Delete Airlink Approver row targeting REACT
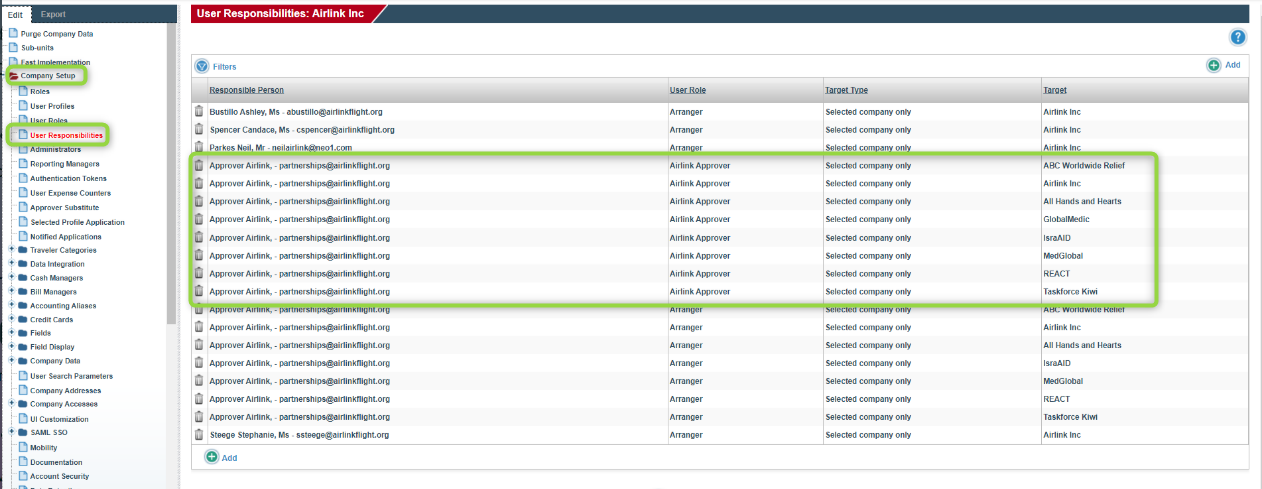This screenshot has height=489, width=1262. [199, 274]
